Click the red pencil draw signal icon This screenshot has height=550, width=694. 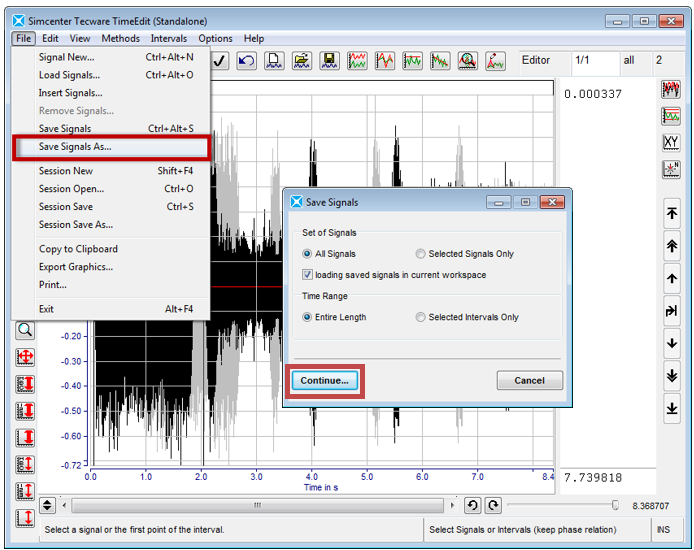click(495, 61)
